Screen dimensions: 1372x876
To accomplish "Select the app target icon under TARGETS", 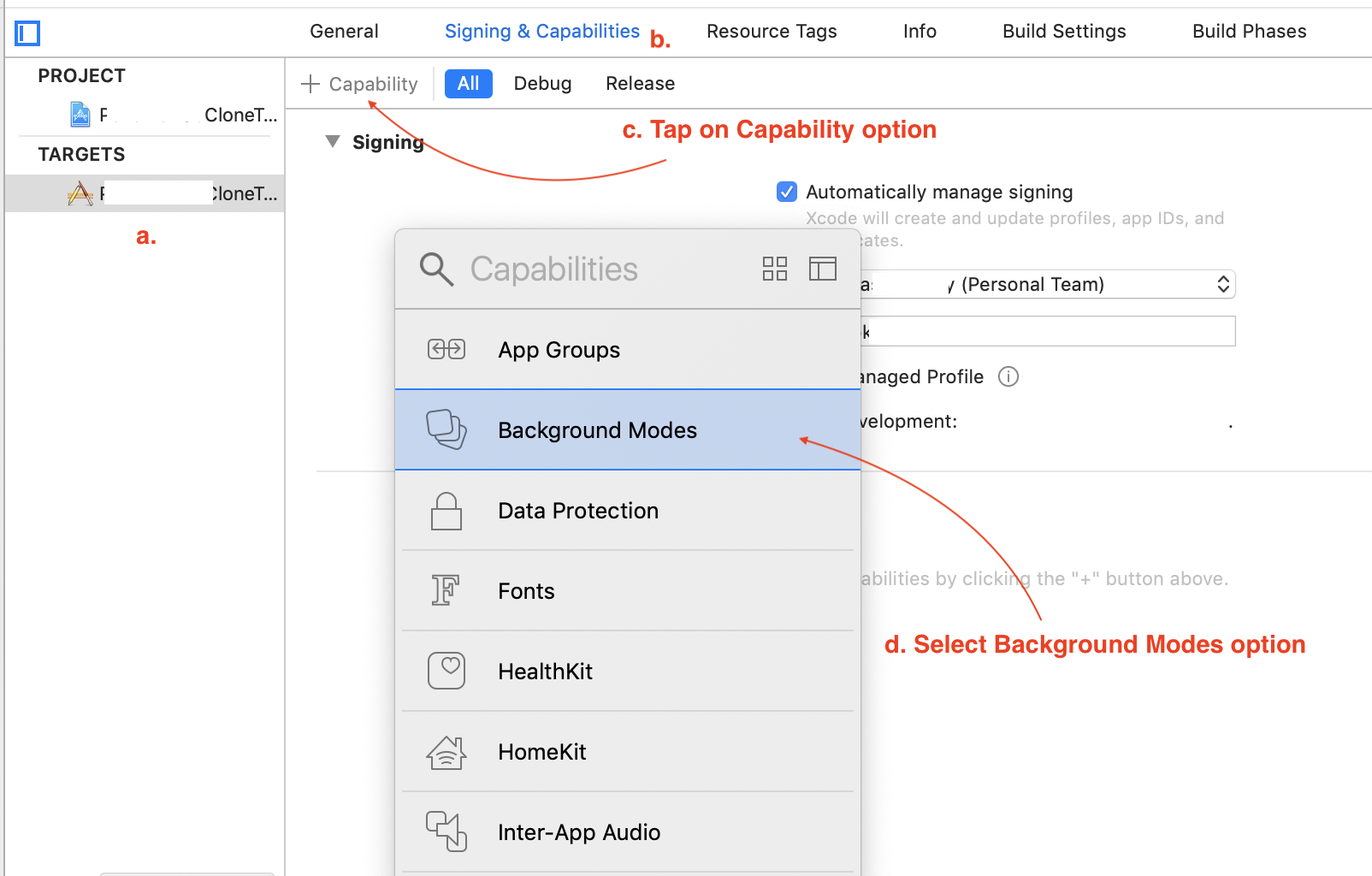I will [80, 193].
